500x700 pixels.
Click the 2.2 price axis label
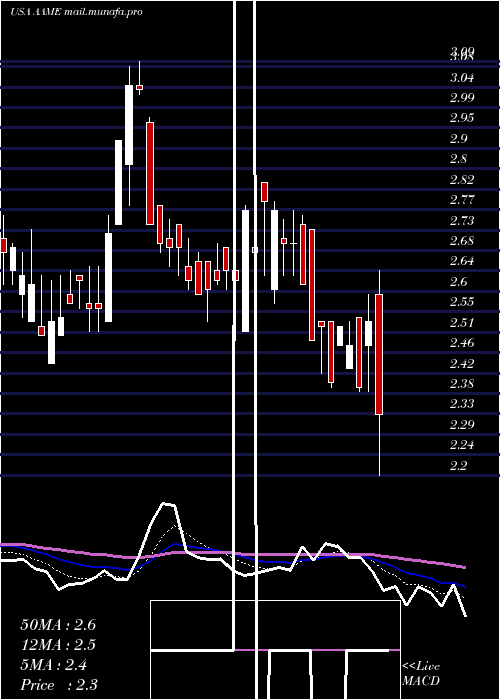[x=458, y=466]
